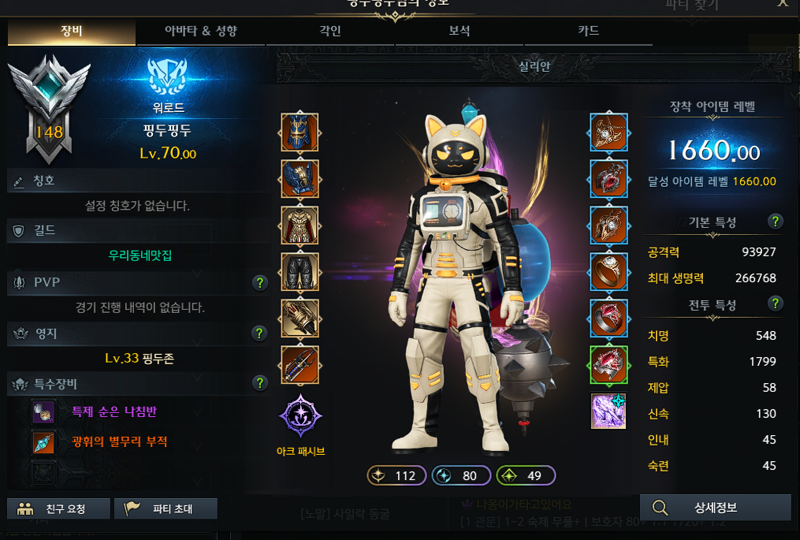
Task: Inspect the helmet equipment slot icon
Action: [299, 133]
